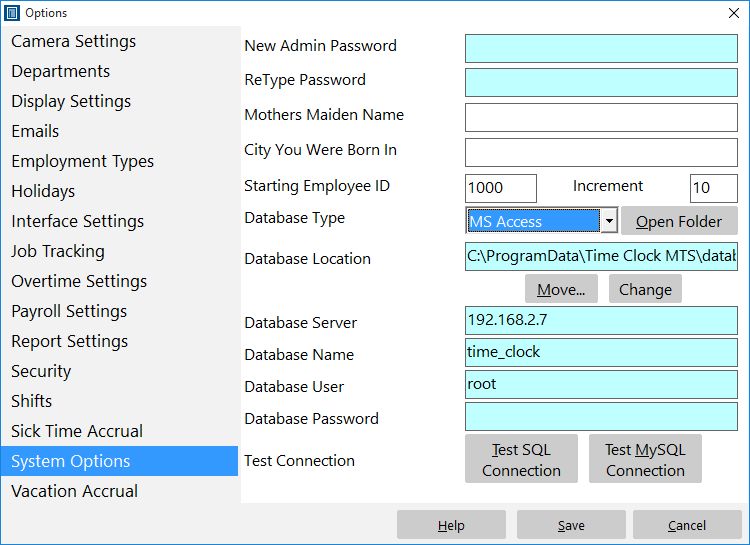Screen dimensions: 750x545
Task: Click Test SQL Connection button
Action: pyautogui.click(x=521, y=459)
